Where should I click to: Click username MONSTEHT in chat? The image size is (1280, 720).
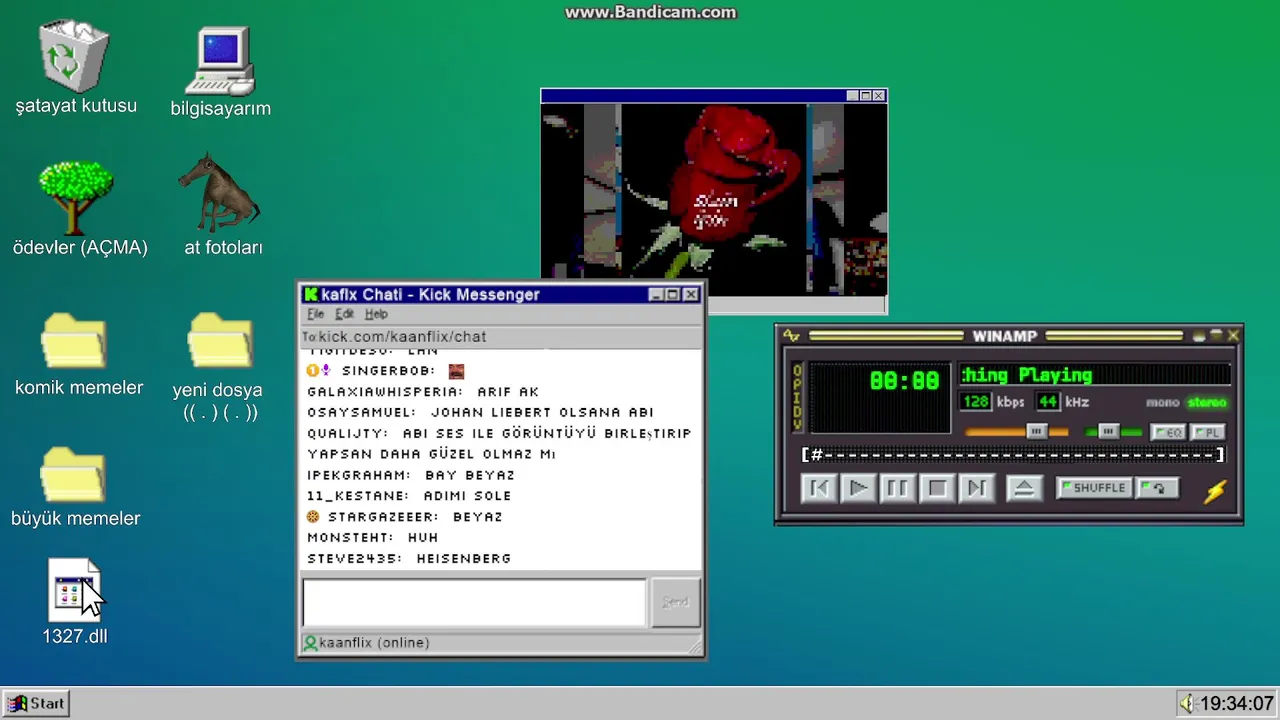(x=350, y=538)
